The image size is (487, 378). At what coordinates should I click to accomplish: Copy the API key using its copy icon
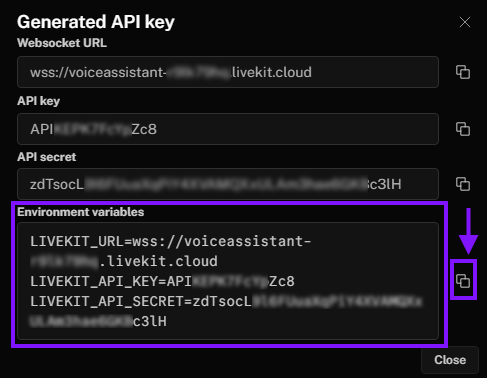[463, 129]
